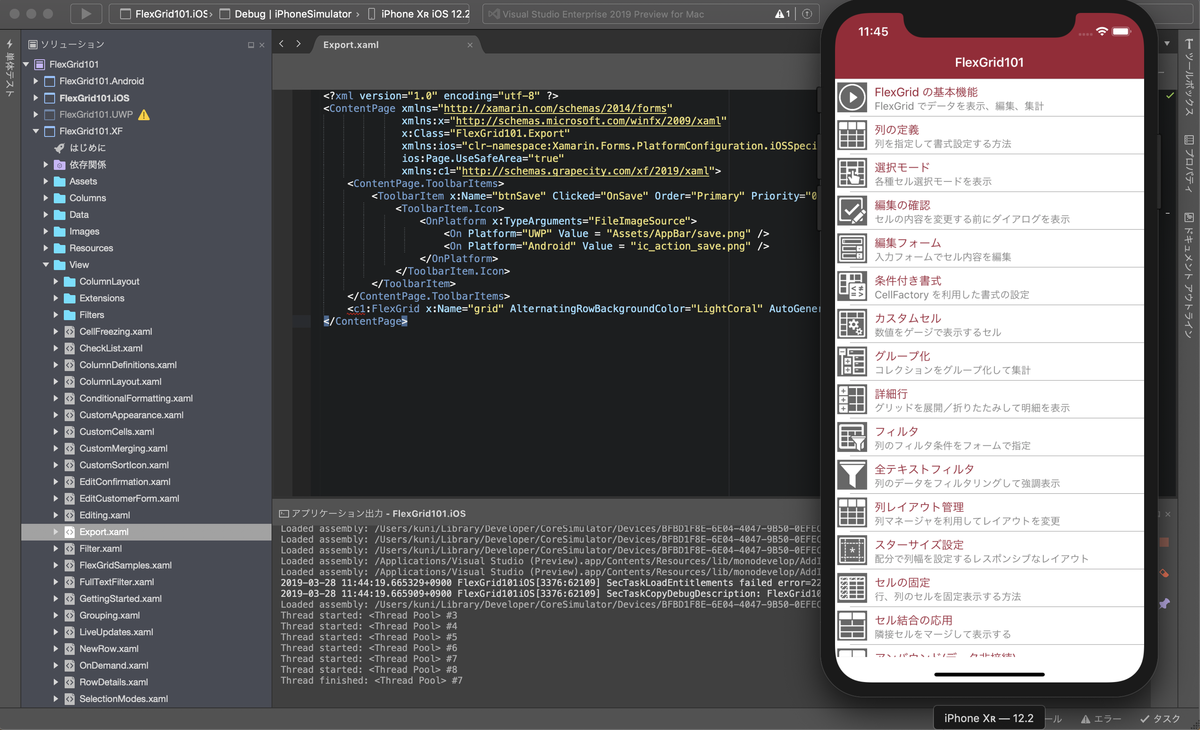This screenshot has width=1200, height=730.
Task: Expand the 依存関係 folder
Action: coord(47,165)
